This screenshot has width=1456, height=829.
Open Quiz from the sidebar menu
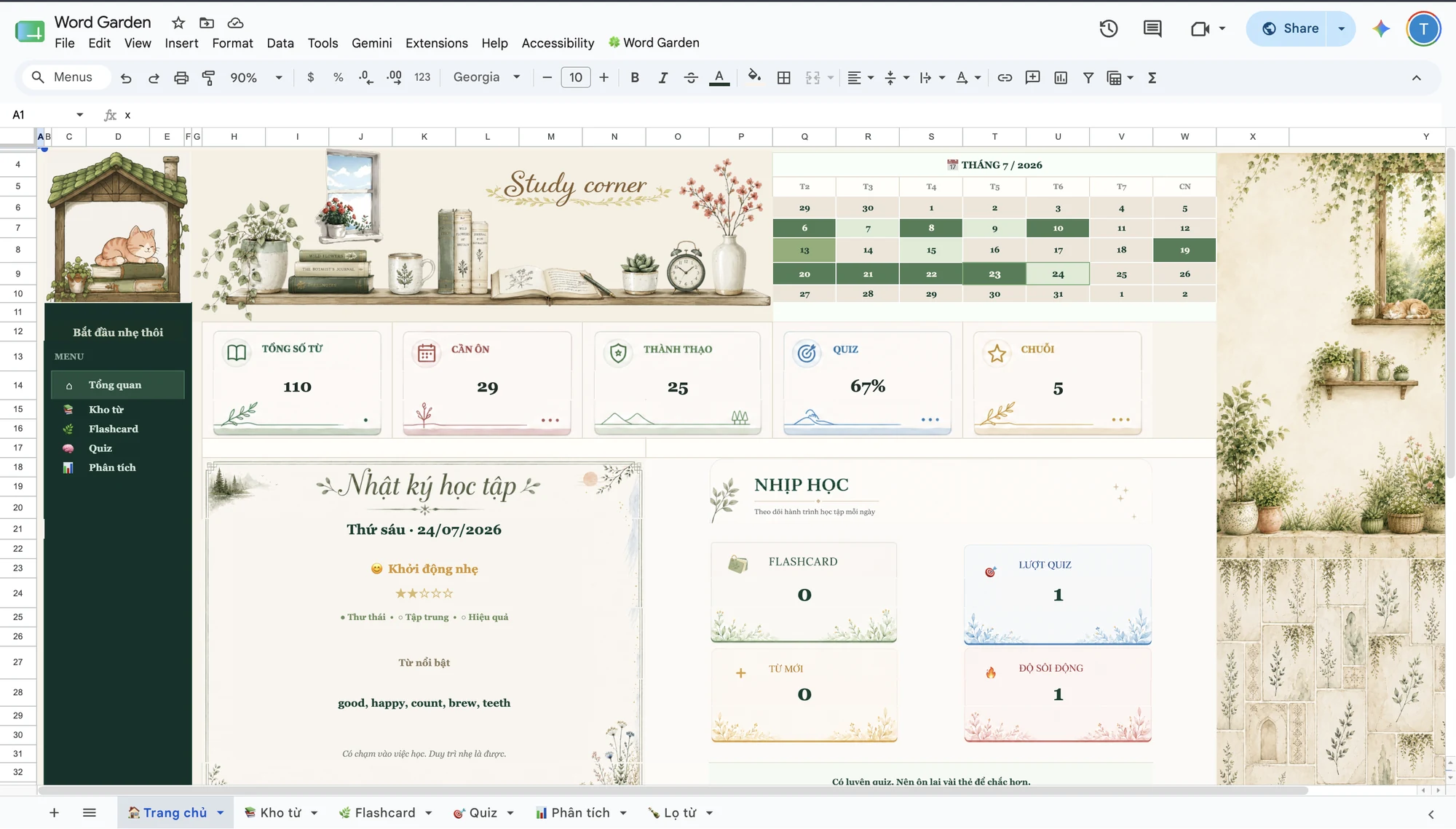tap(100, 448)
